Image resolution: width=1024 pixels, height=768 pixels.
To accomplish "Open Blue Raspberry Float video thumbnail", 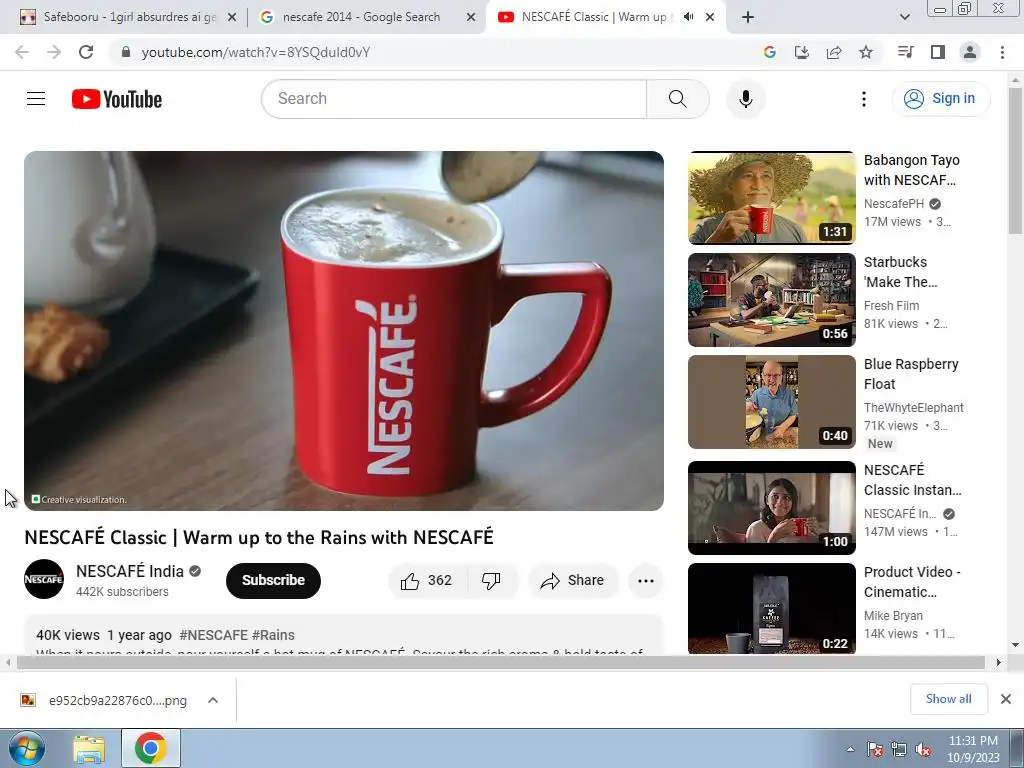I will tap(771, 402).
